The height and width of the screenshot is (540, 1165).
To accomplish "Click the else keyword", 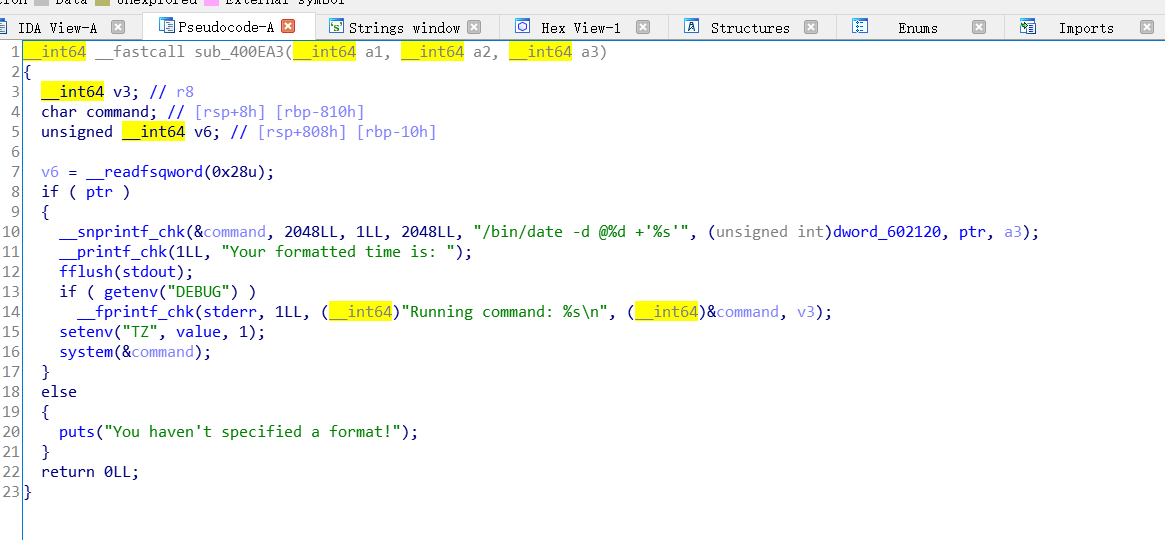I will pos(59,391).
